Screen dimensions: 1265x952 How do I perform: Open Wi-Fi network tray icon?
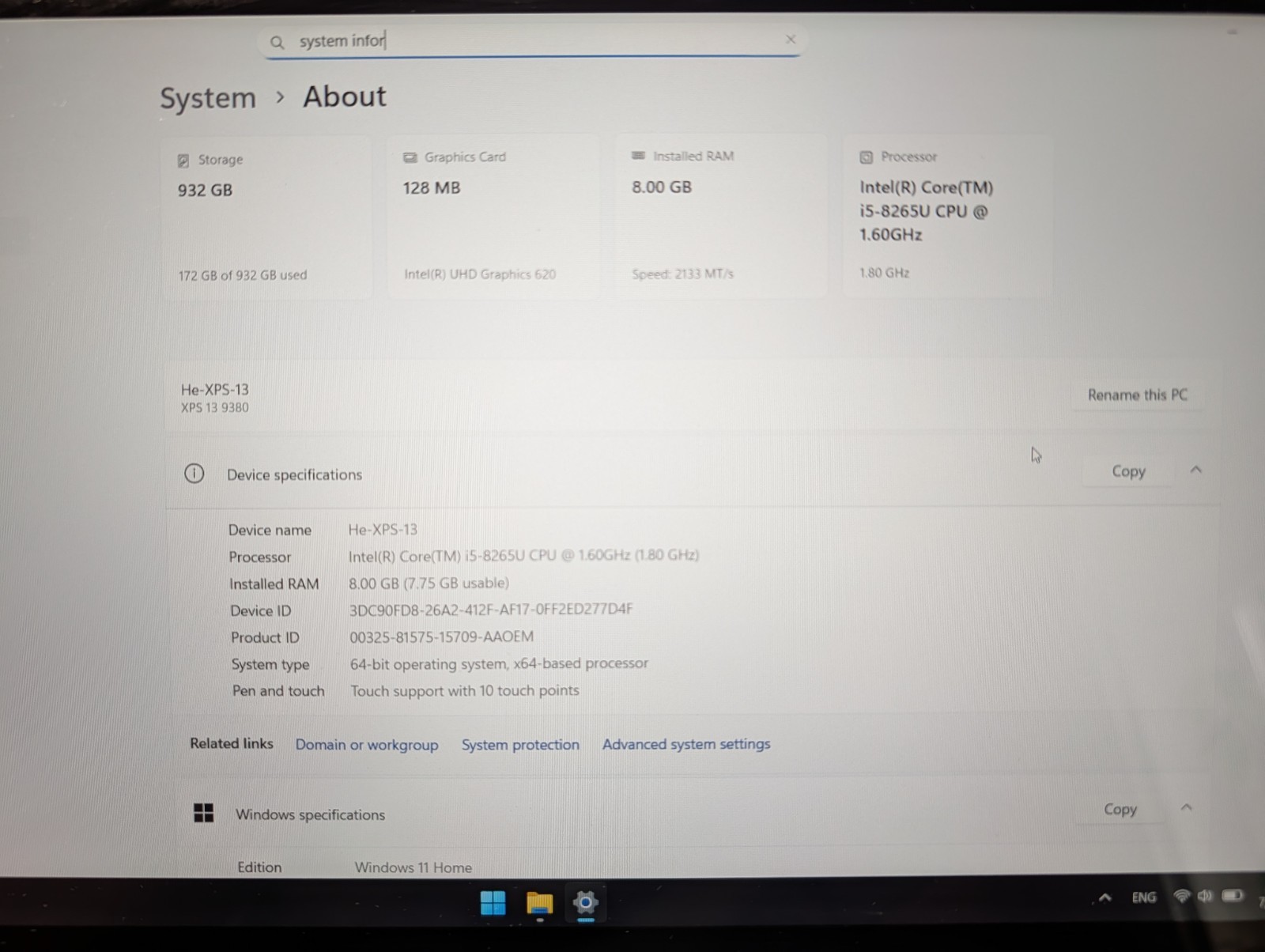pyautogui.click(x=1182, y=897)
